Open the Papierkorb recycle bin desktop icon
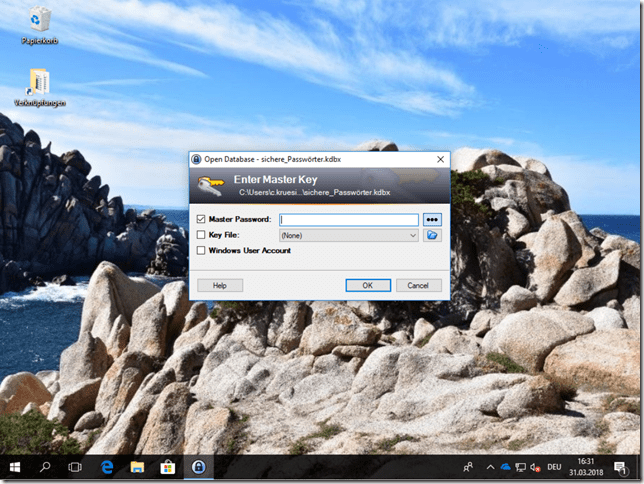This screenshot has height=484, width=644. point(41,21)
